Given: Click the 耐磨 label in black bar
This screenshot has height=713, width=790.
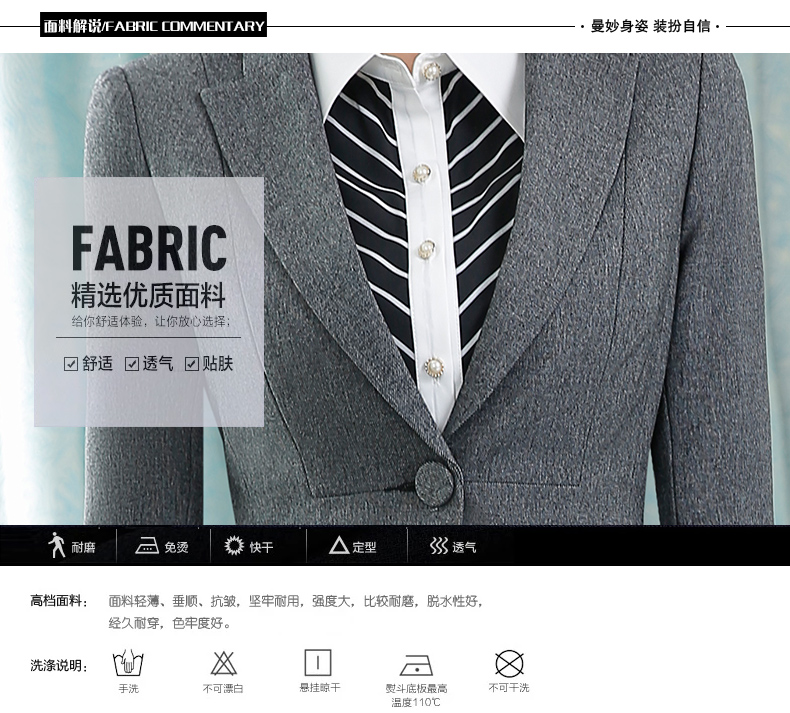Looking at the screenshot, I should (83, 547).
